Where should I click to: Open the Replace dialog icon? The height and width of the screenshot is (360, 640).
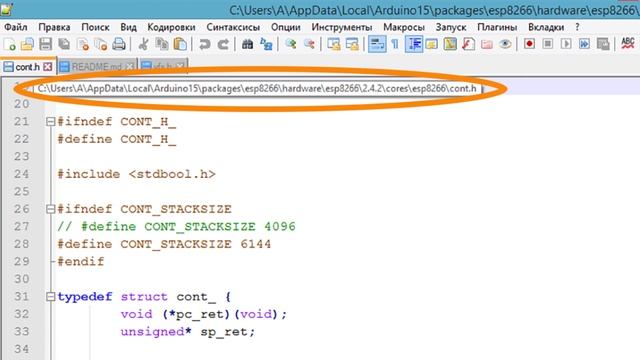pos(266,44)
